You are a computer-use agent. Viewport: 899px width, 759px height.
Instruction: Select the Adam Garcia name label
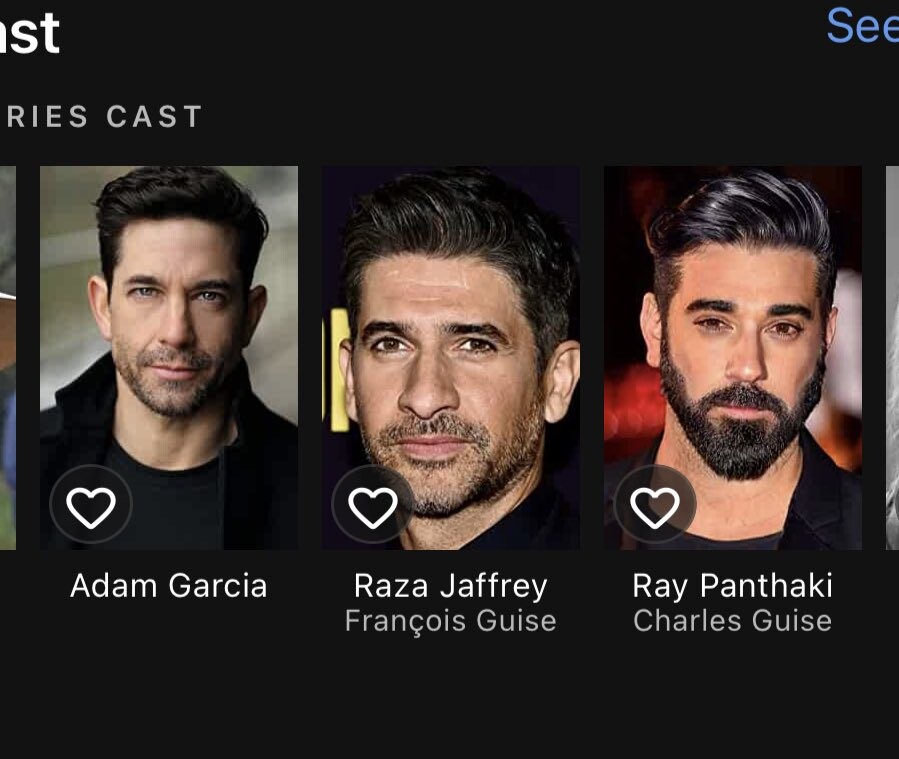click(x=169, y=586)
